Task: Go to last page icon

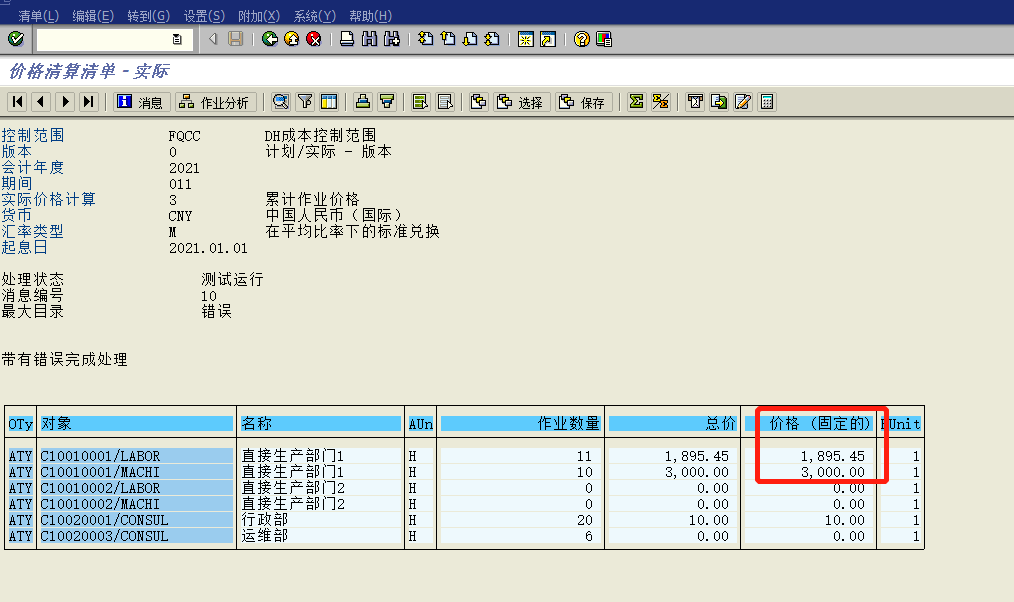Action: pos(492,39)
